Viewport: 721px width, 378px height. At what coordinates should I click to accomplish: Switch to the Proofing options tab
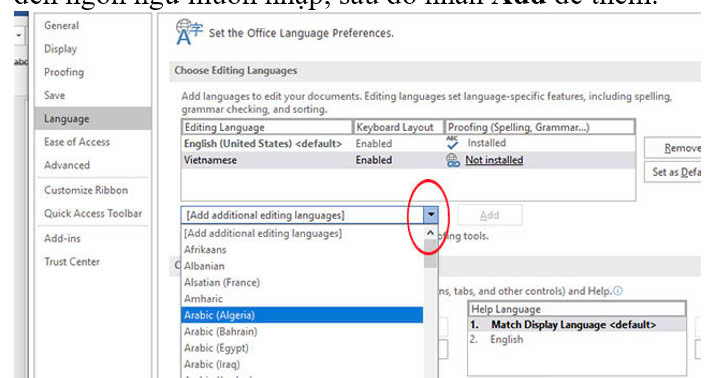(64, 72)
